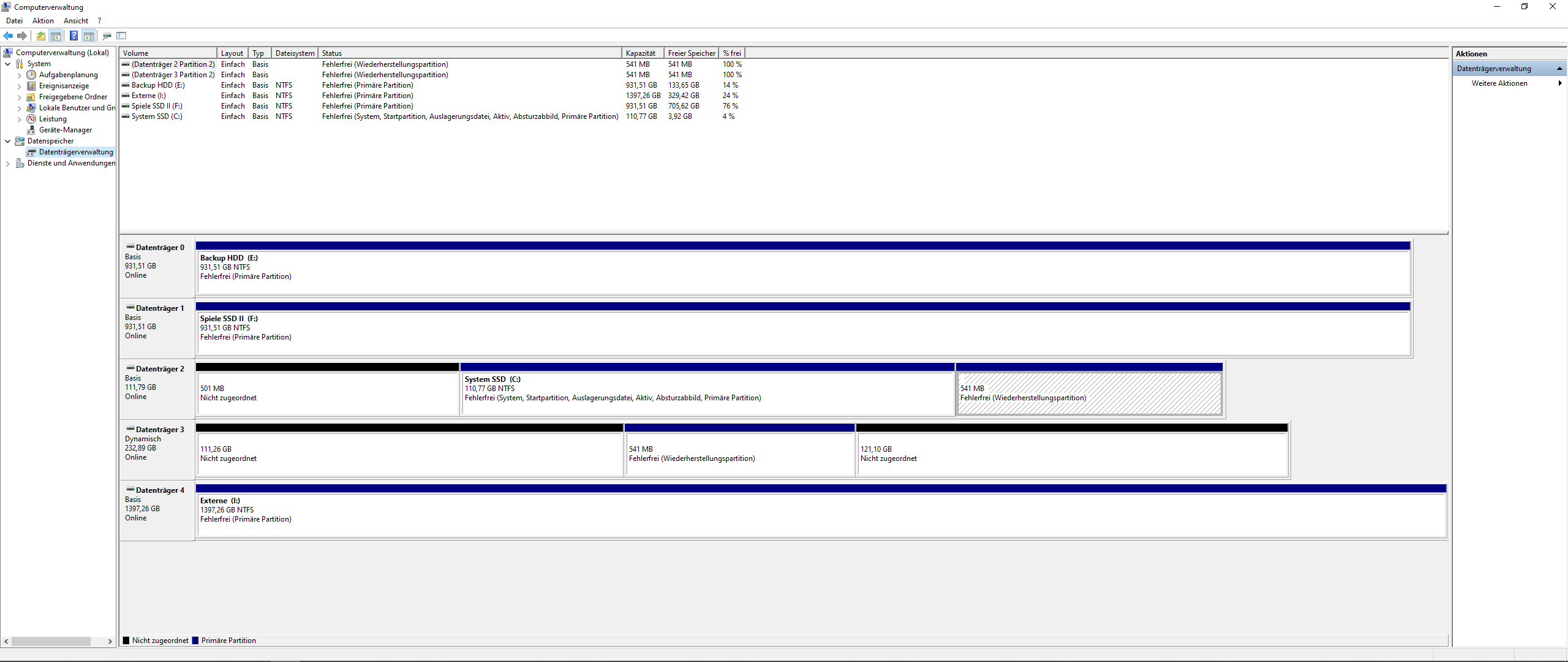Click the Rescan Disks toolbar icon
1568x662 pixels.
click(x=107, y=36)
